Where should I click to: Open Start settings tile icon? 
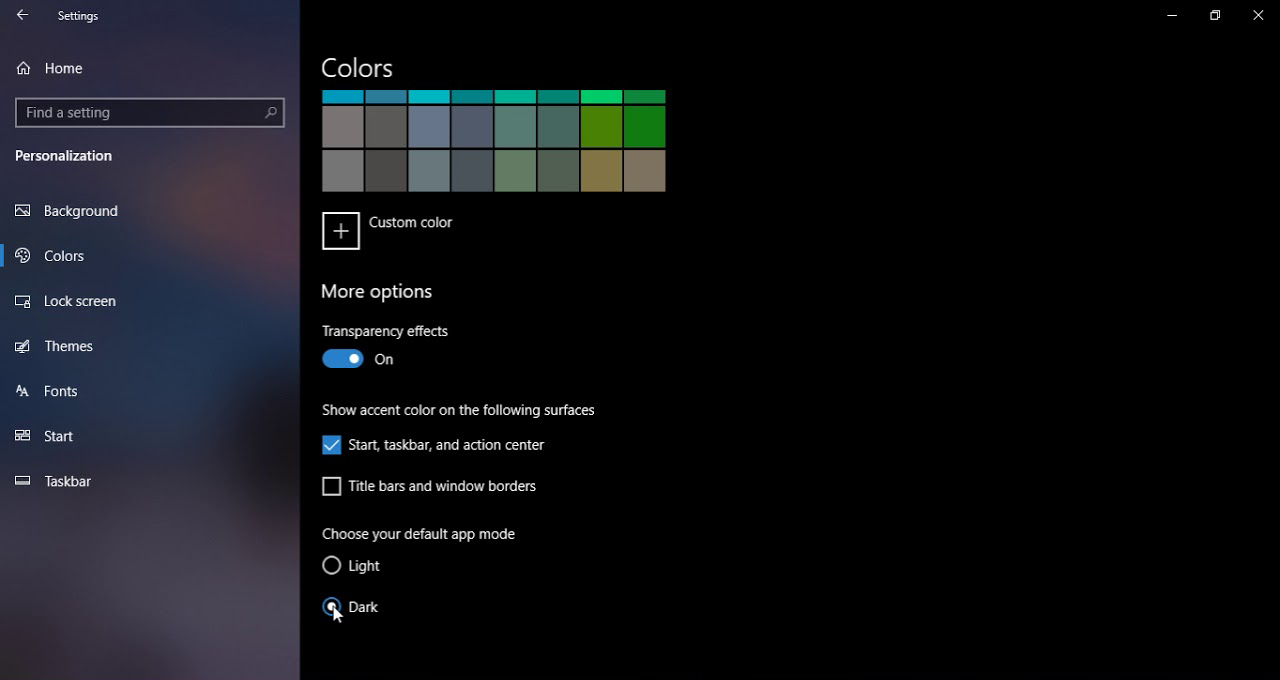pos(23,436)
